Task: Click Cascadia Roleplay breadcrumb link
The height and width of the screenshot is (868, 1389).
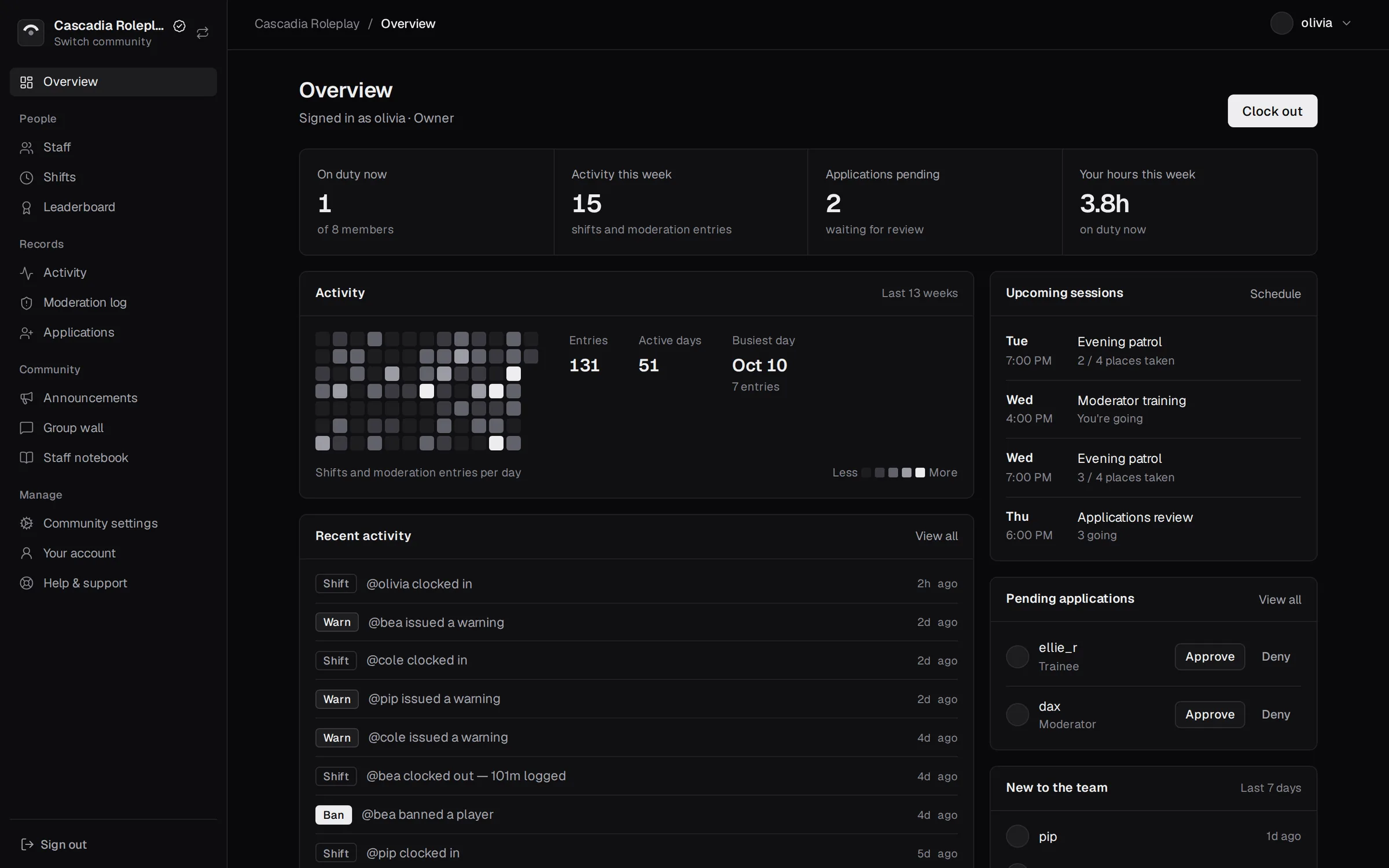Action: coord(307,24)
